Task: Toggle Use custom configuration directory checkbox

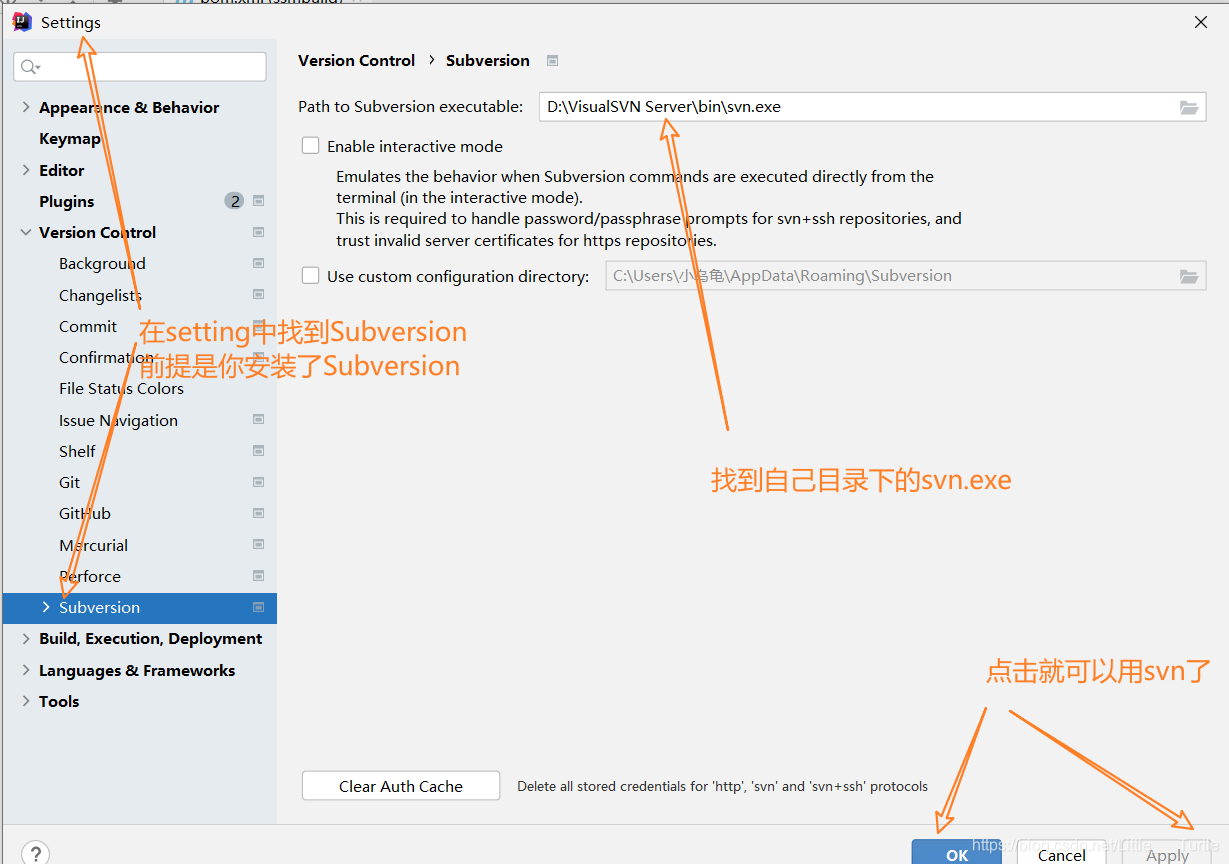Action: click(311, 276)
